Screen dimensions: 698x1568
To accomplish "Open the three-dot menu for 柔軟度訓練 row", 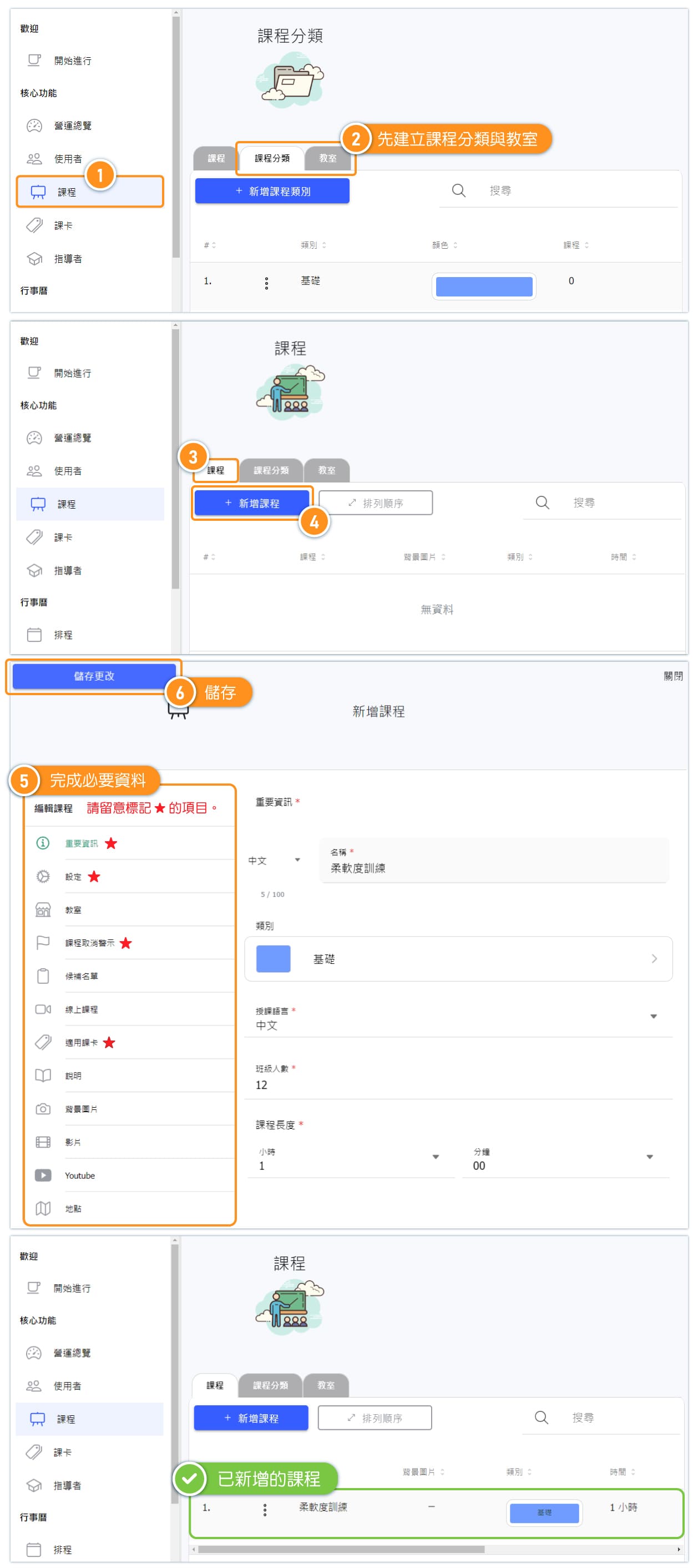I will click(265, 1509).
